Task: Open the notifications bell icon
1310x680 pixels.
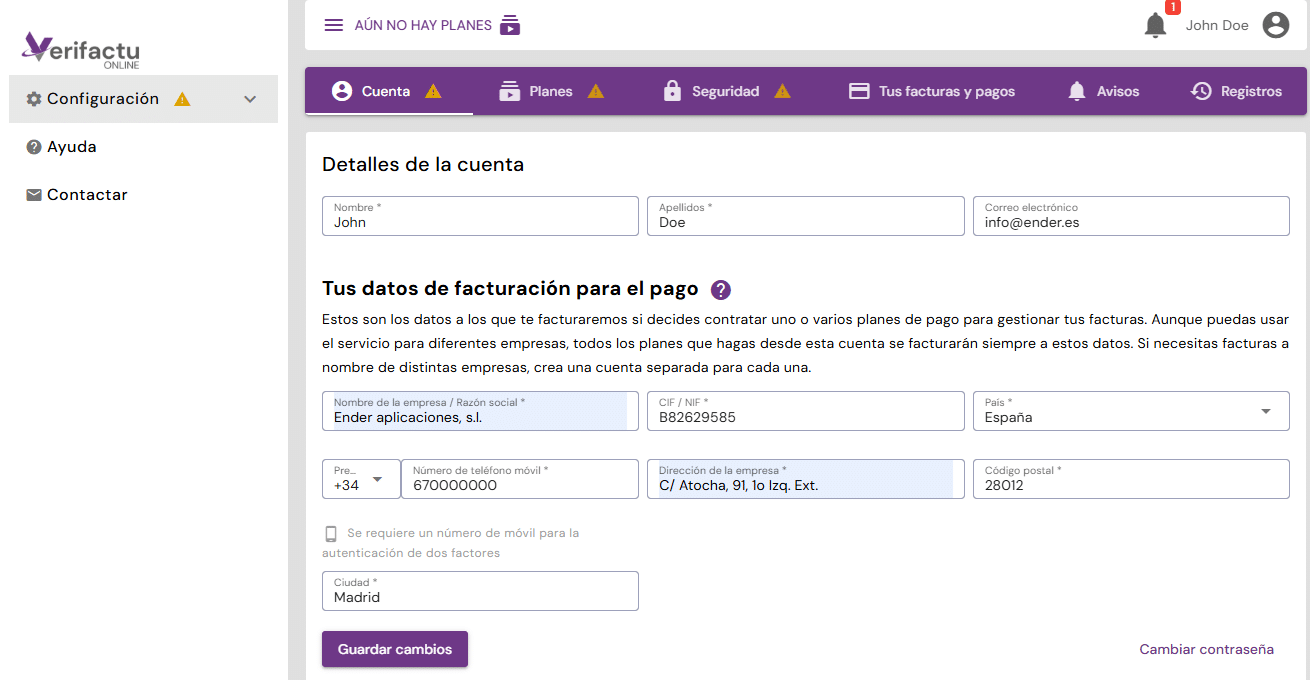Action: click(x=1155, y=26)
